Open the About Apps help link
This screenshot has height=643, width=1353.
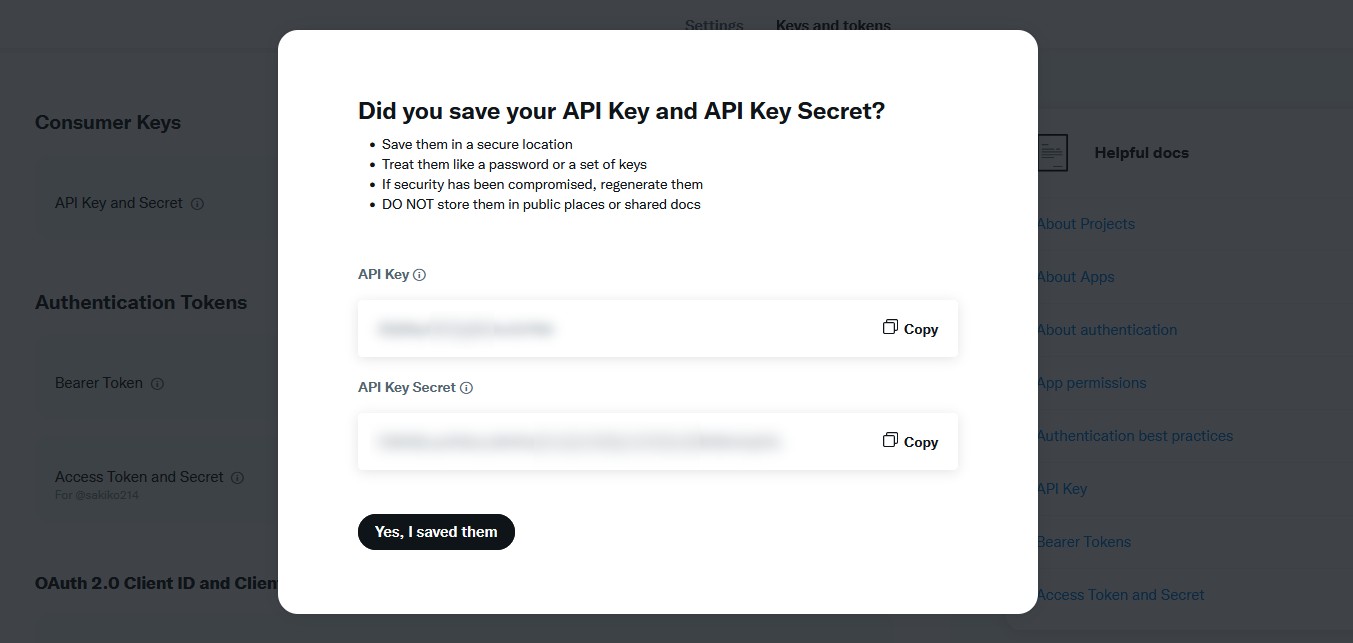(1076, 277)
